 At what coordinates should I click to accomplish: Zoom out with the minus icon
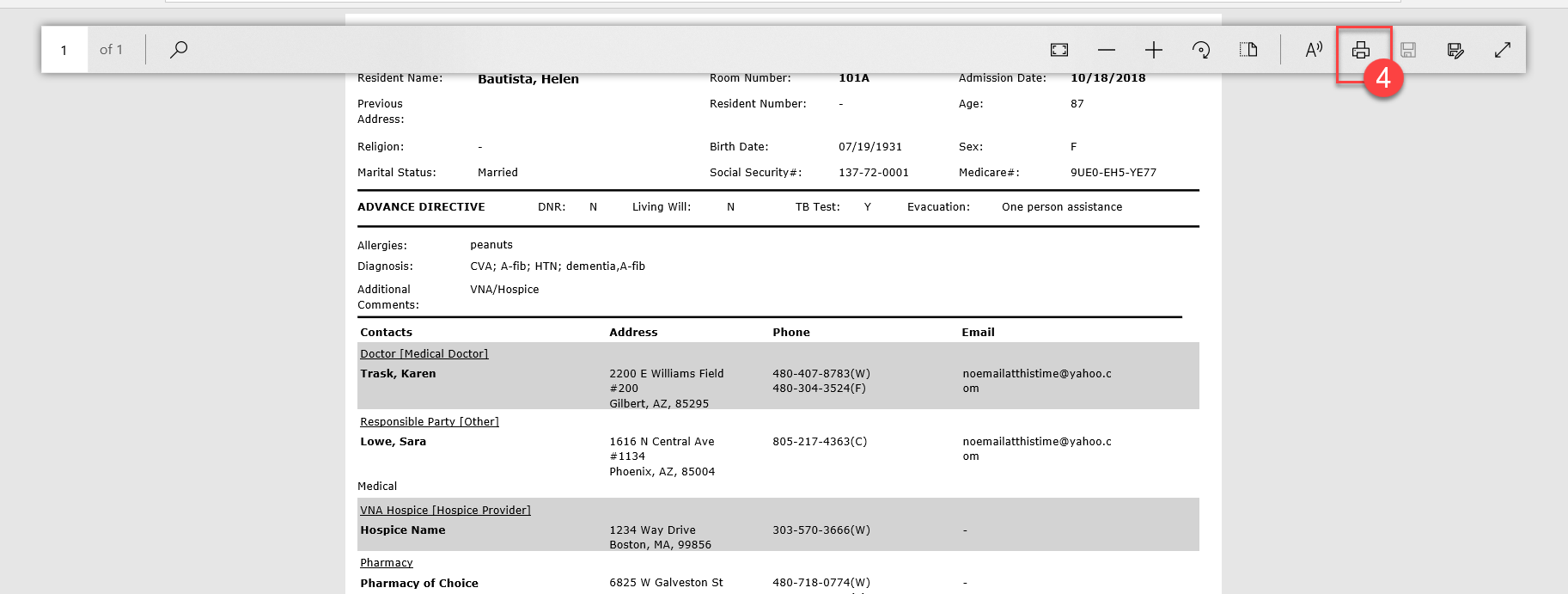[x=1107, y=50]
